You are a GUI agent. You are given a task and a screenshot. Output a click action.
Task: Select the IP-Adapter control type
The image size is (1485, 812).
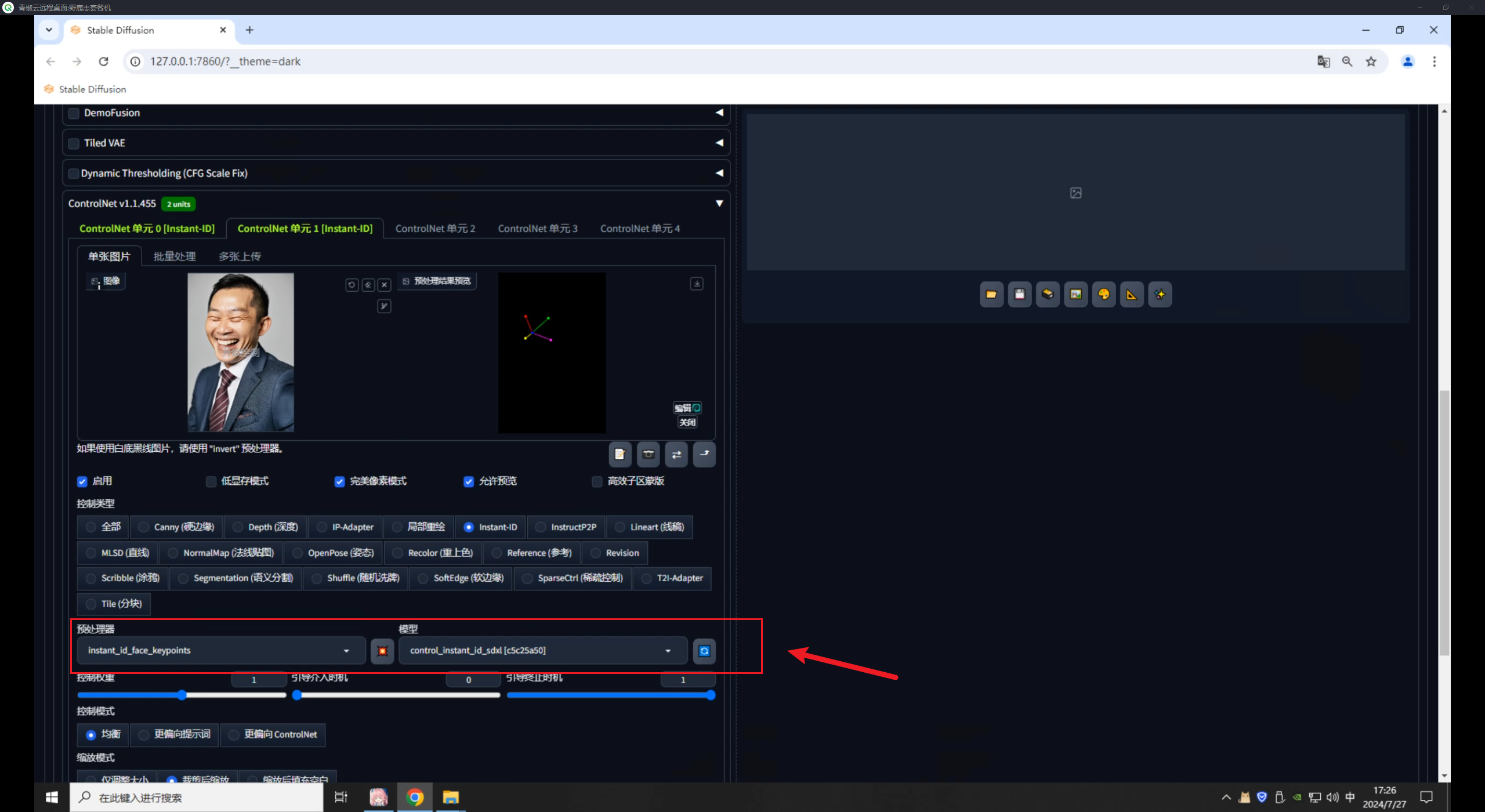click(x=346, y=527)
